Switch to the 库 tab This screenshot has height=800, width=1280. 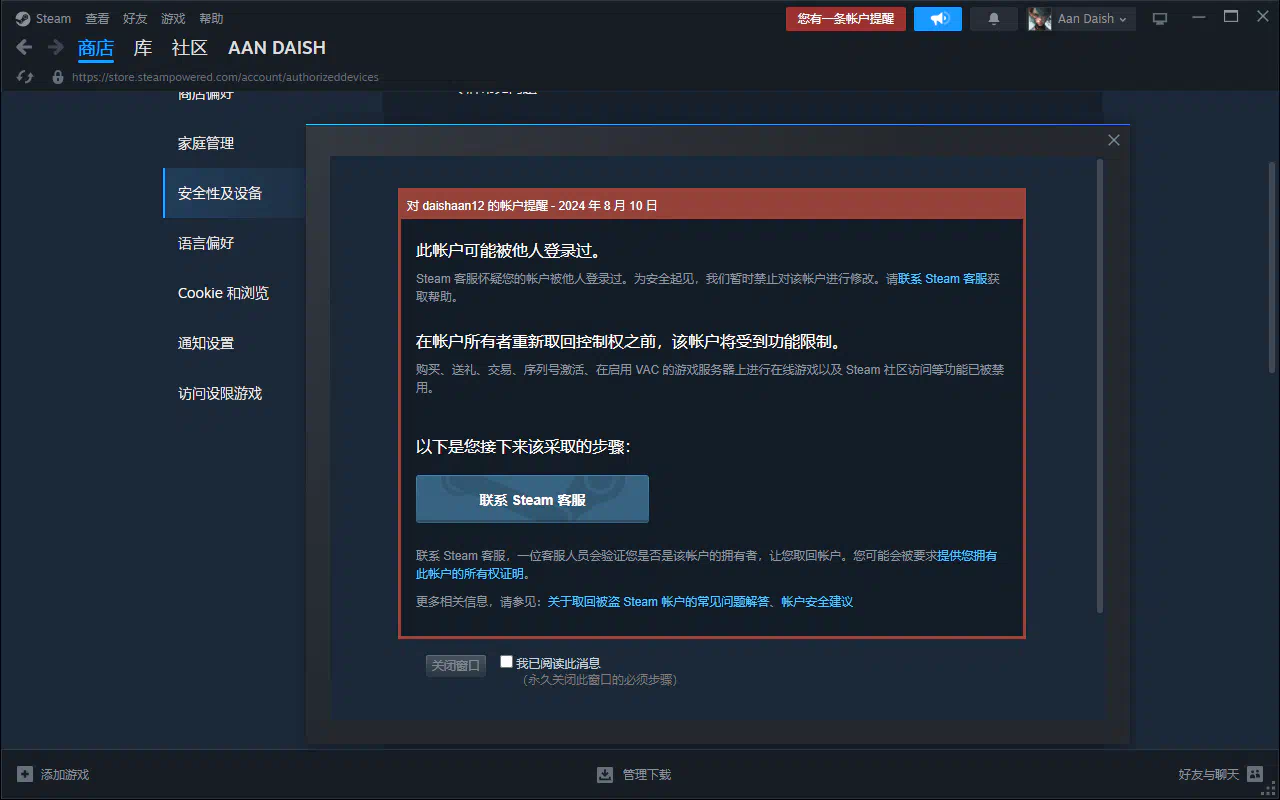tap(143, 48)
